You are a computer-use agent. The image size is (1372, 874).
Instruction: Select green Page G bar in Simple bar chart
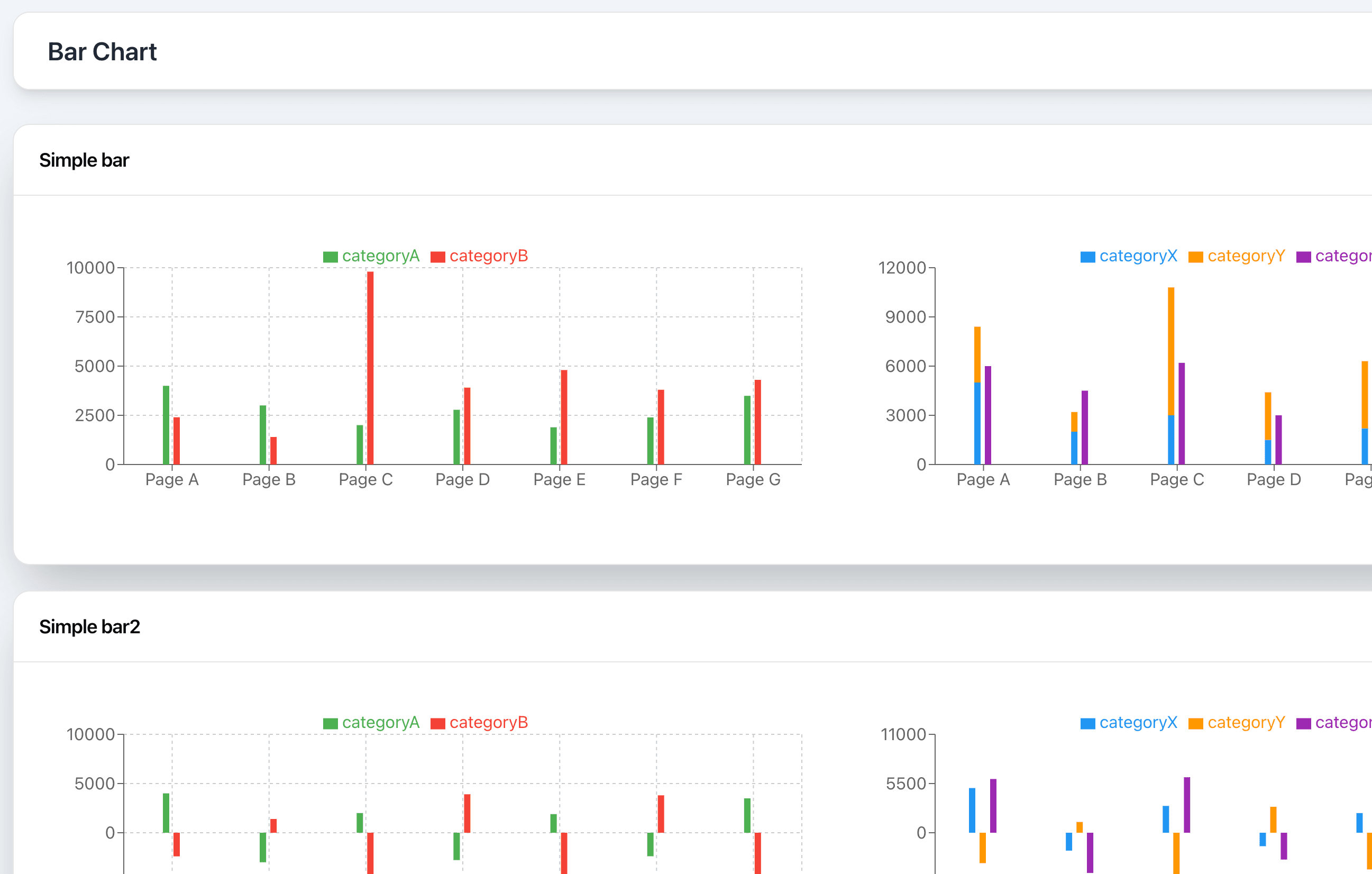click(x=747, y=430)
